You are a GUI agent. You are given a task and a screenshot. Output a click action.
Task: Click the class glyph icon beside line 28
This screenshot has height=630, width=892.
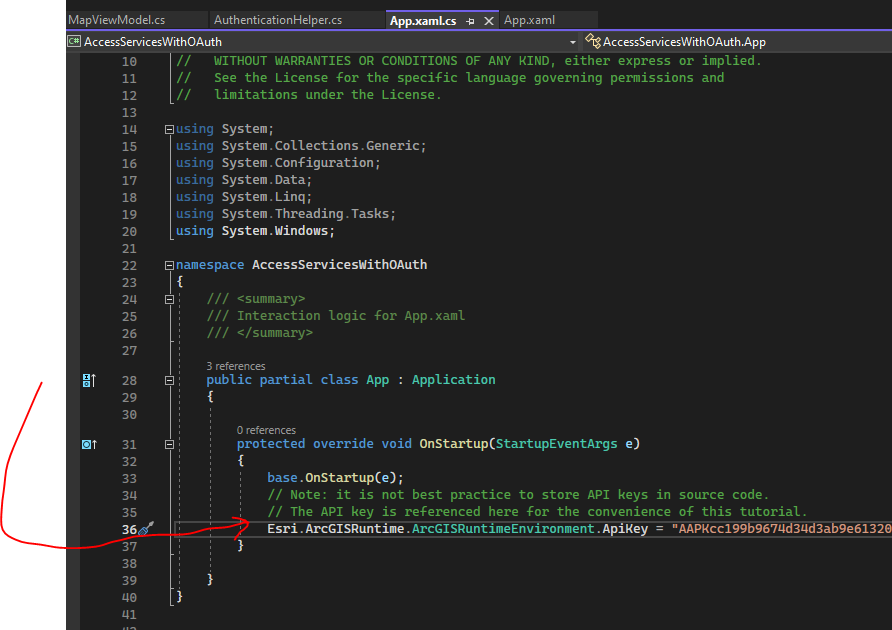[x=88, y=380]
